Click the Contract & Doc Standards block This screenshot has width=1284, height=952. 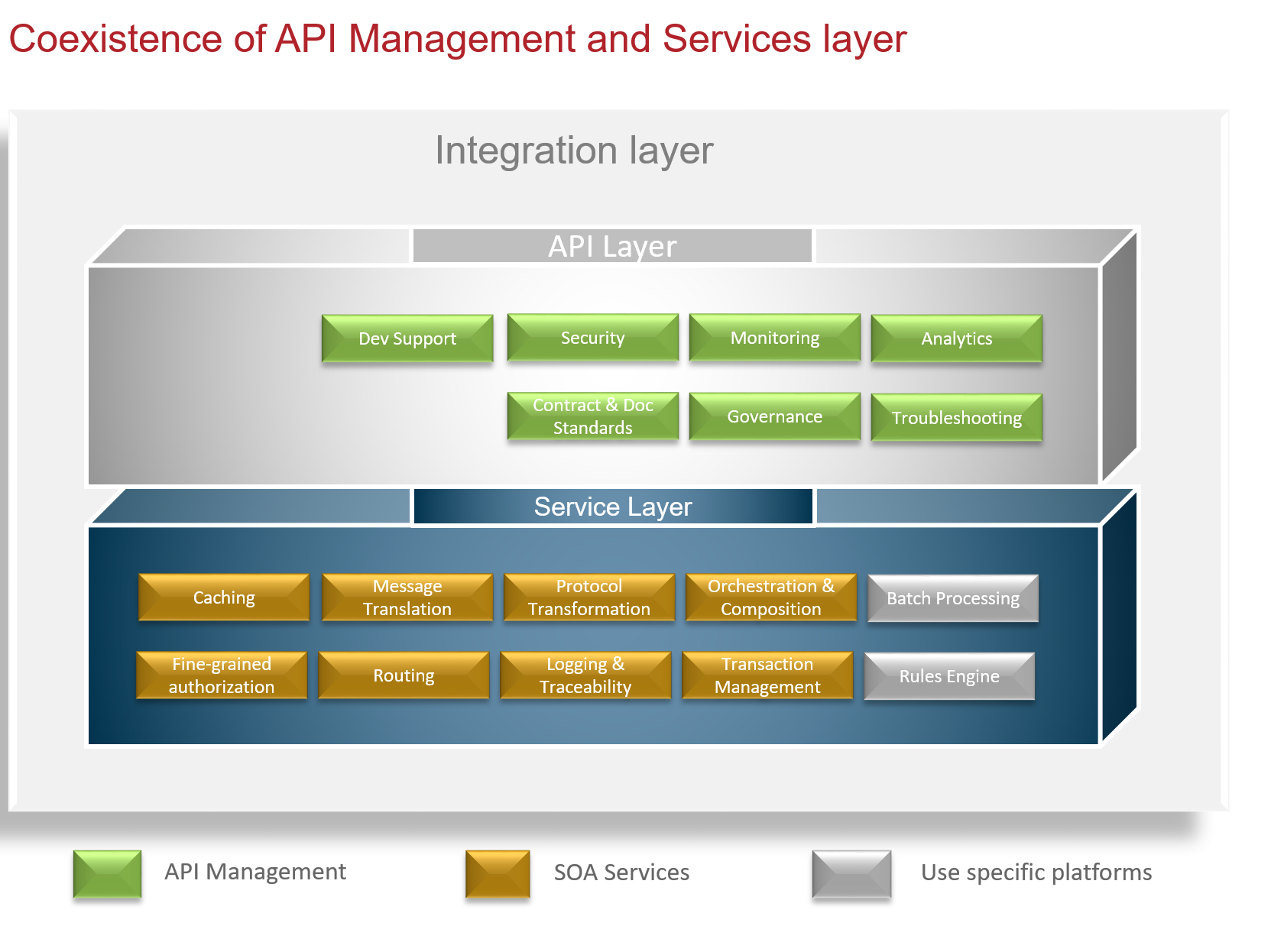(592, 416)
